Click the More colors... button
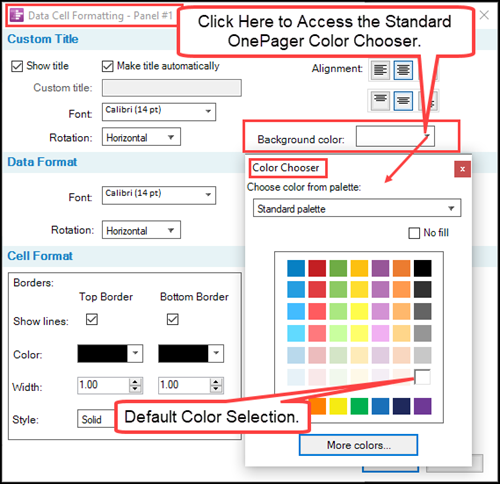500x484 pixels. pos(358,445)
